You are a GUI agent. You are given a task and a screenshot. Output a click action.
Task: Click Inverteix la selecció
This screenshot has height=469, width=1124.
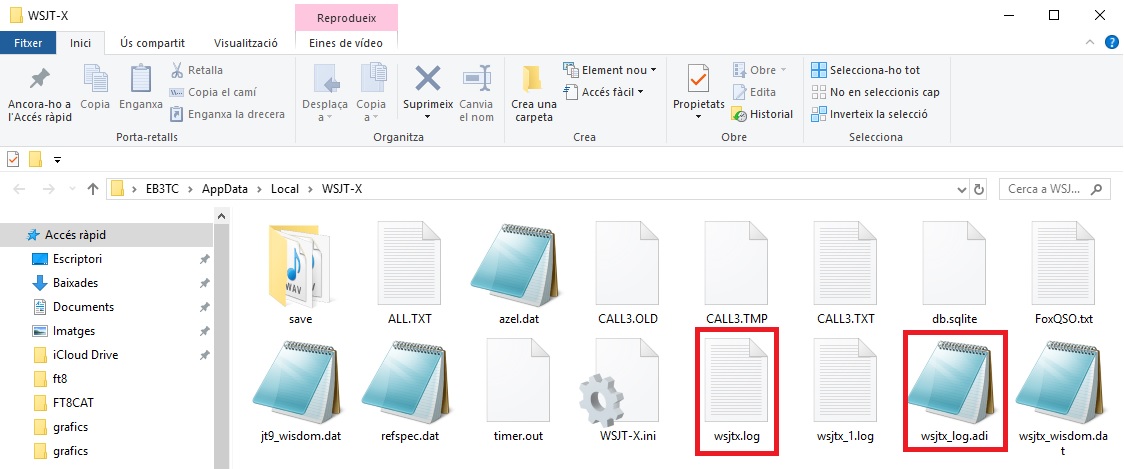click(x=870, y=114)
